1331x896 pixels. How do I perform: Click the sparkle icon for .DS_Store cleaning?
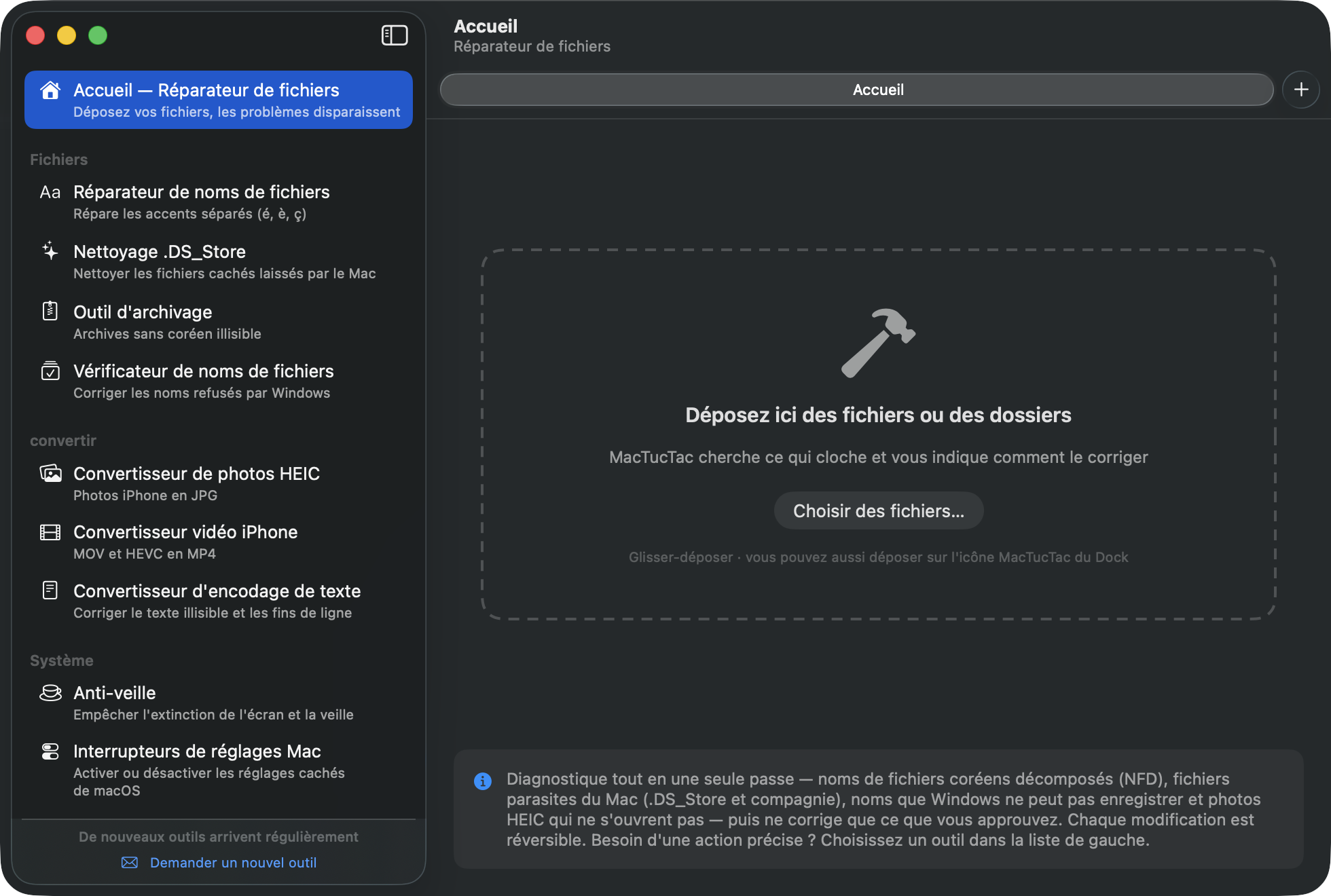click(x=50, y=251)
